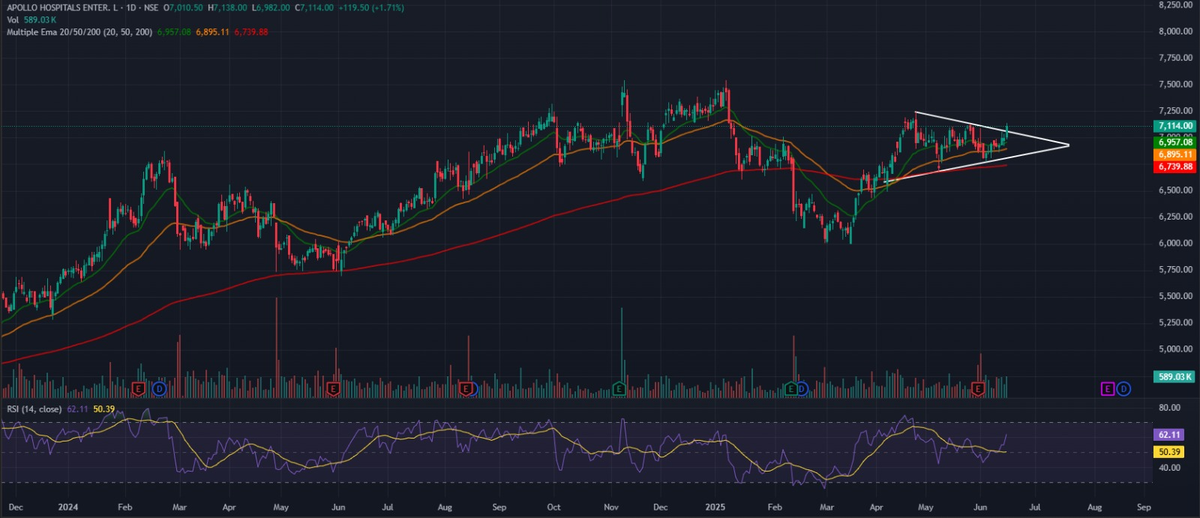Click orange 6,895.11 EMA price-axis label
The height and width of the screenshot is (518, 1200).
tap(1175, 155)
